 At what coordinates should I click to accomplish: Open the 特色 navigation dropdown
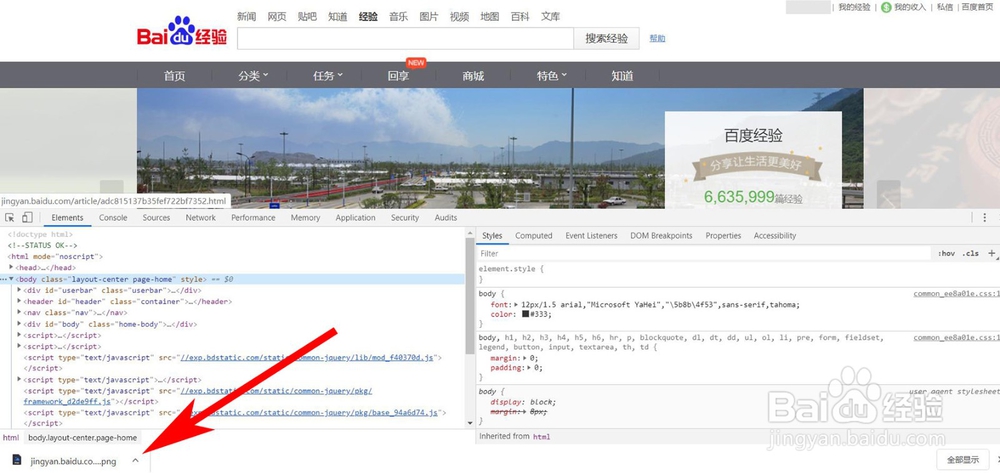coord(552,76)
